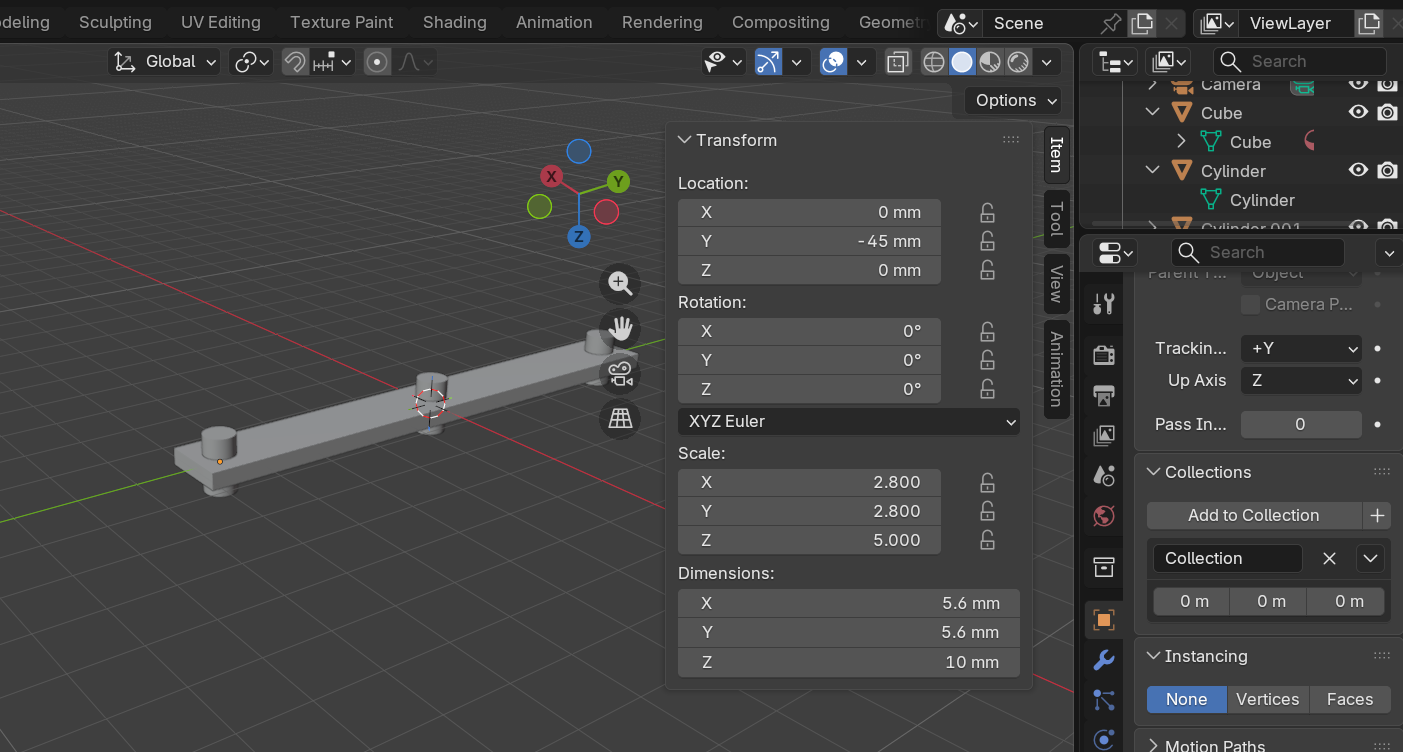This screenshot has width=1403, height=752.
Task: Toggle X-ray mode in viewport header
Action: 898,62
